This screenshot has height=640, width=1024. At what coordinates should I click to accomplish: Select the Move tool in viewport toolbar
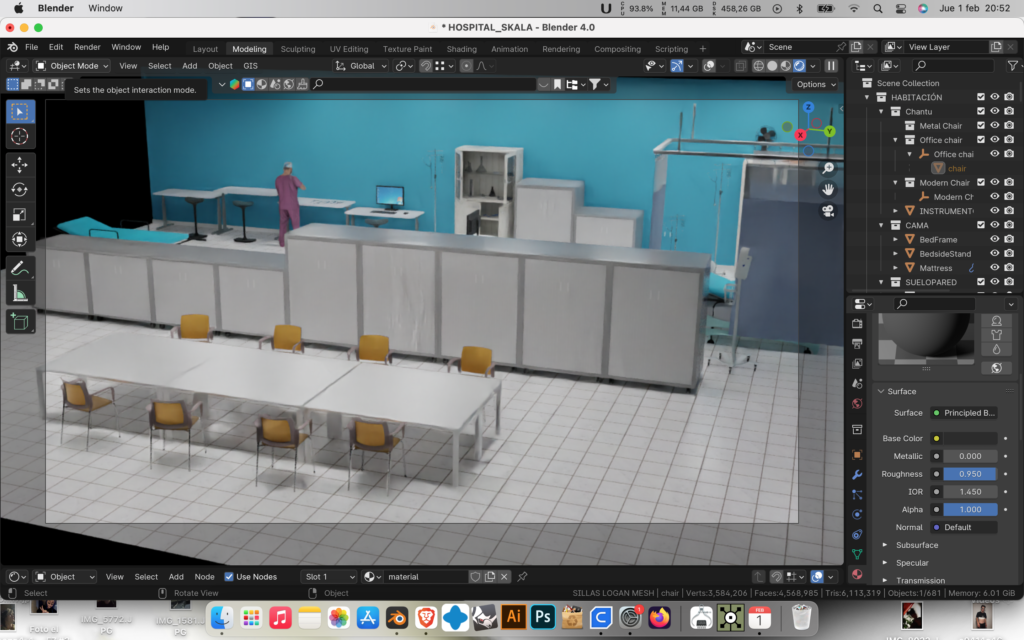(x=21, y=164)
